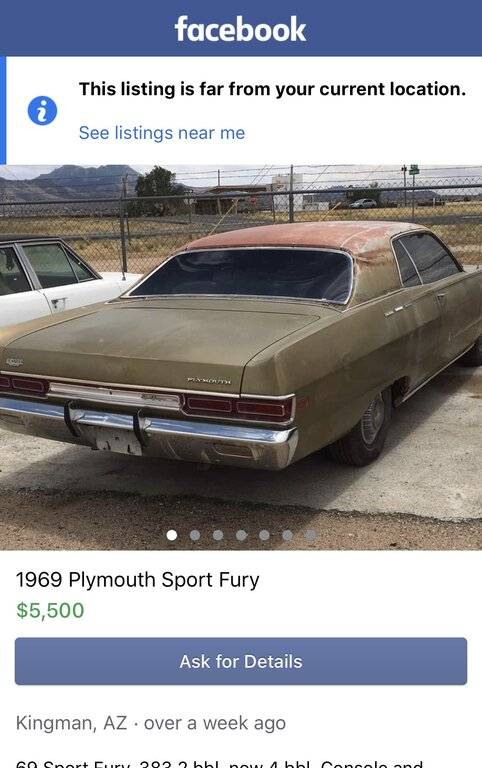
Task: Select the last photo carousel dot
Action: (x=311, y=535)
